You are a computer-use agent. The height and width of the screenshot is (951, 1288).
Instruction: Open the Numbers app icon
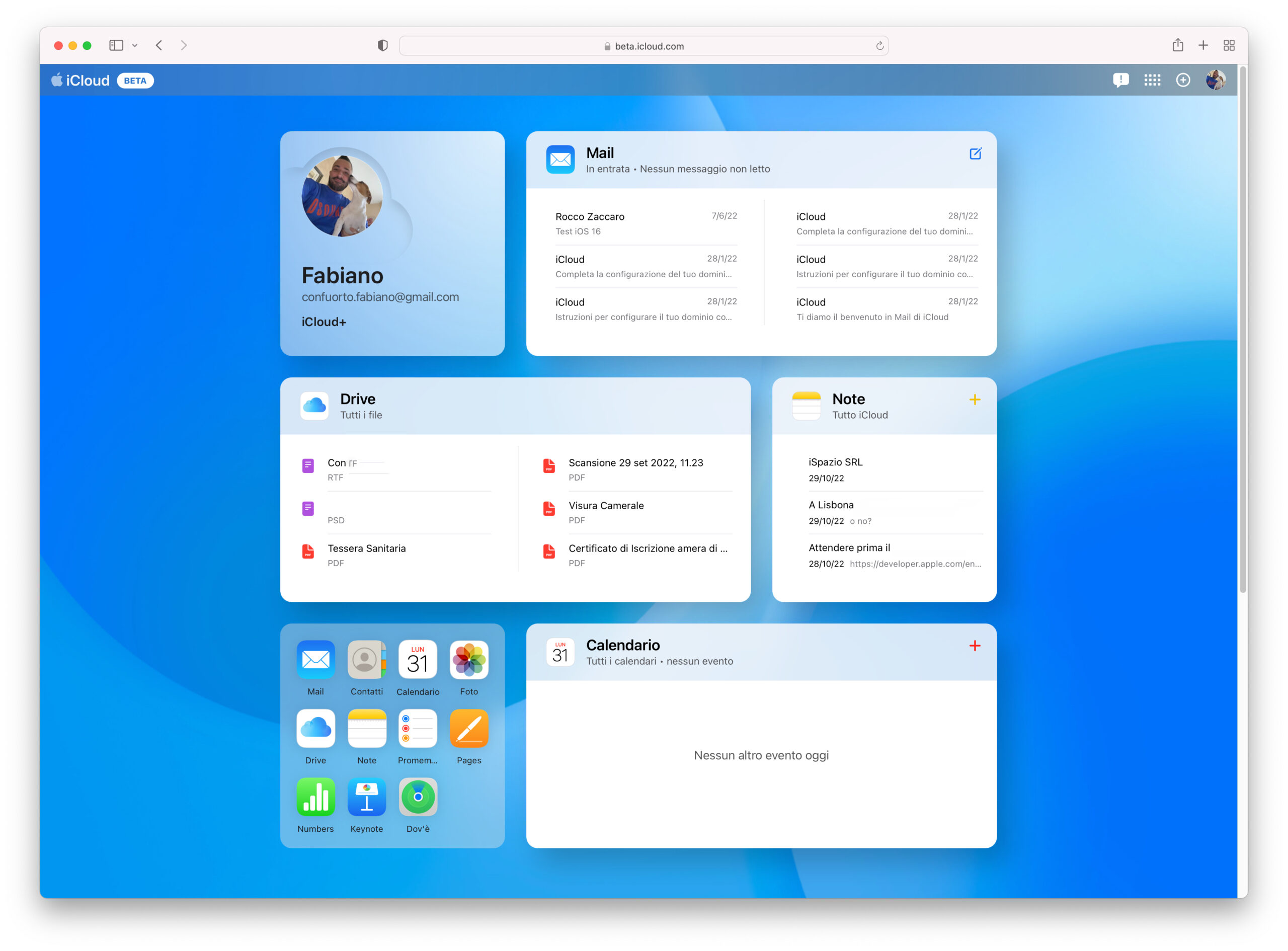pyautogui.click(x=315, y=798)
